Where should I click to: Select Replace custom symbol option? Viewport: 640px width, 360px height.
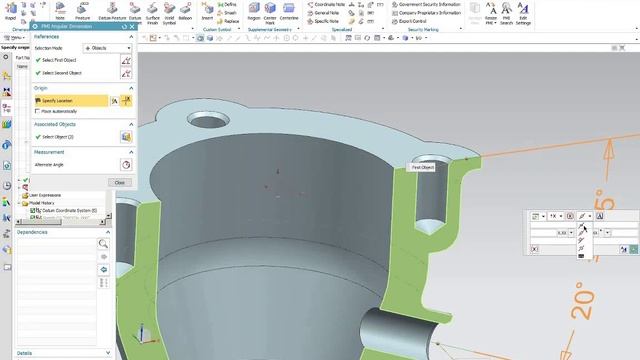228,21
